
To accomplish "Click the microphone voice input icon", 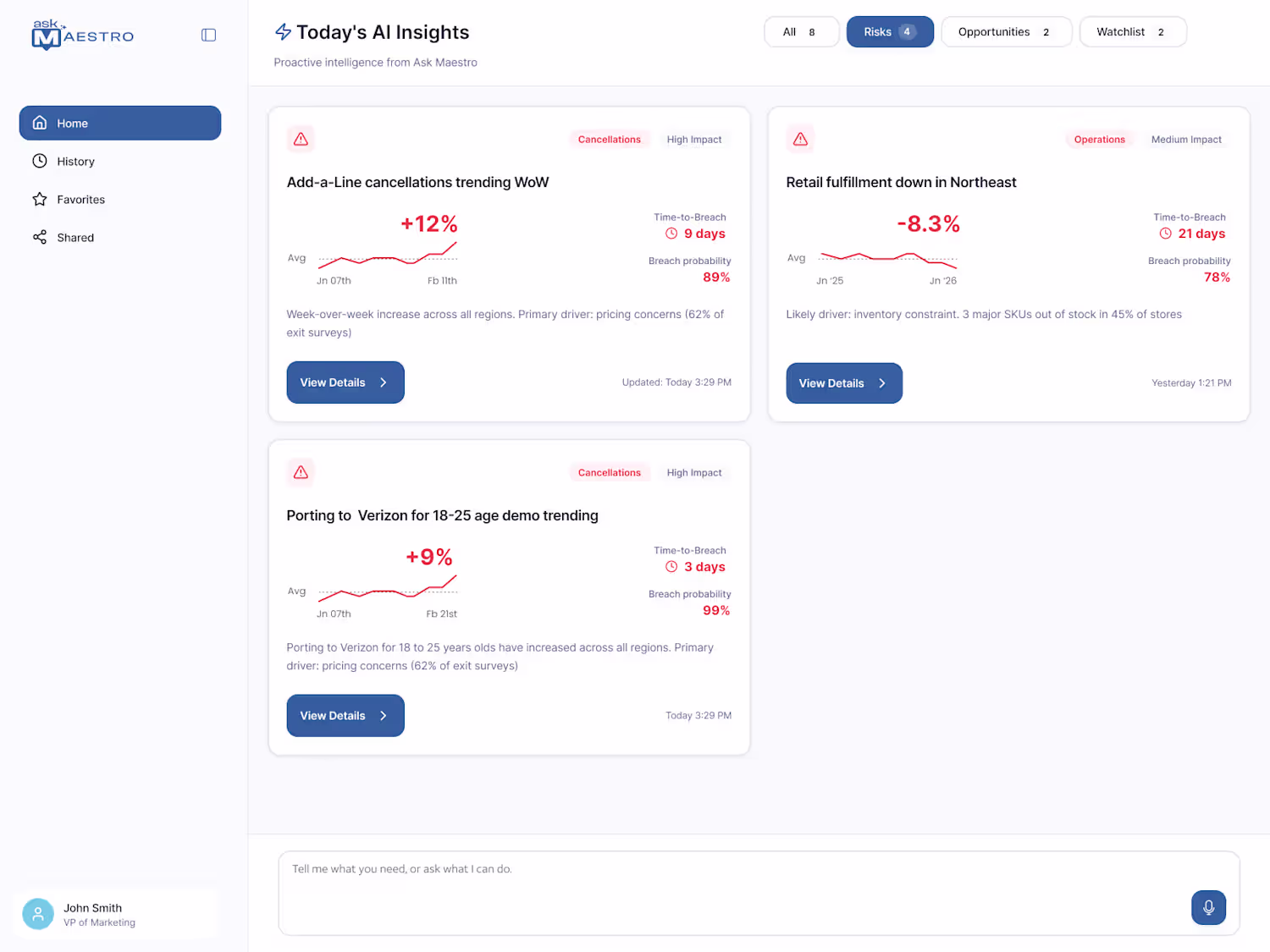I will pos(1208,907).
